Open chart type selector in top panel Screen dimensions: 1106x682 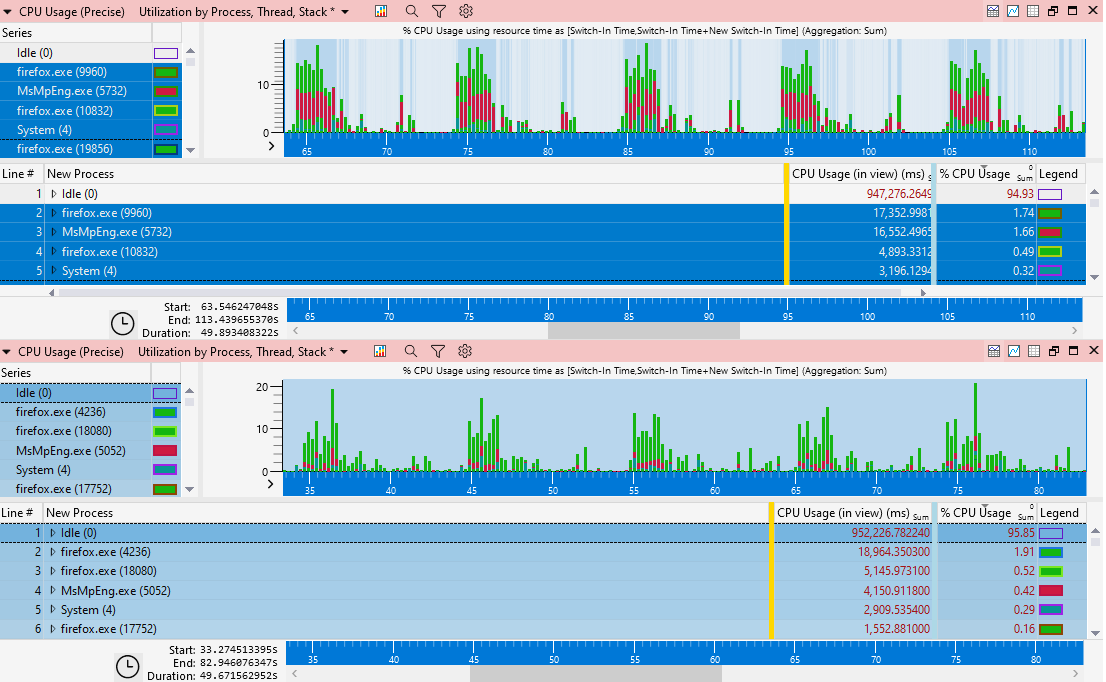(381, 11)
